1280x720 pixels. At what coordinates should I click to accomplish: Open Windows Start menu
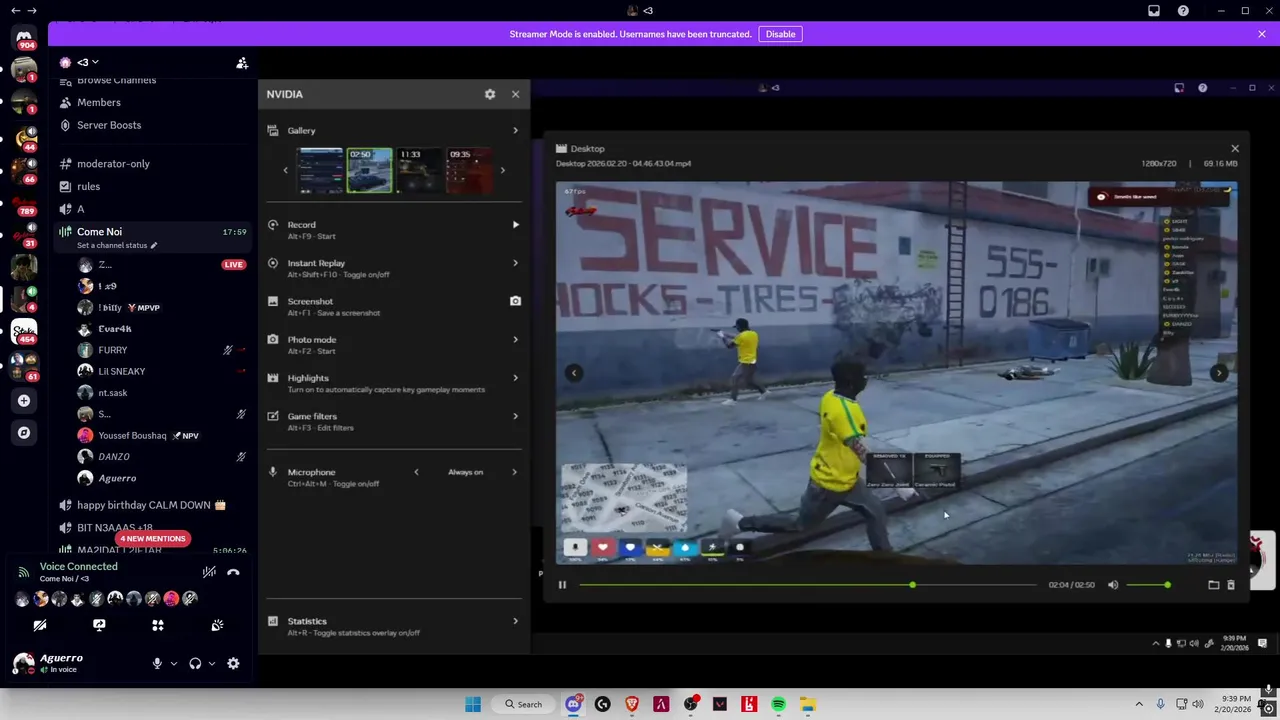pos(473,704)
